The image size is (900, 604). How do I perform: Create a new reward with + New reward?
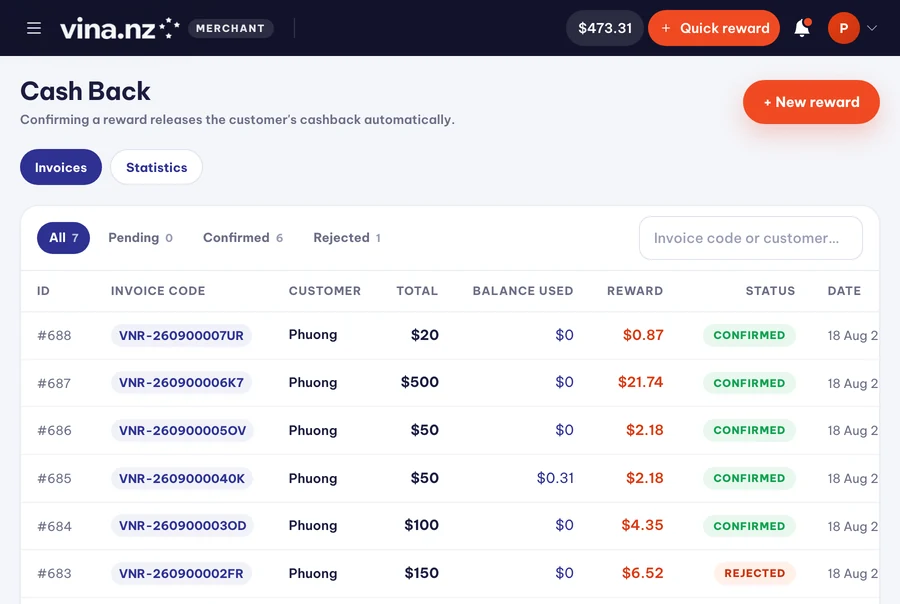811,102
